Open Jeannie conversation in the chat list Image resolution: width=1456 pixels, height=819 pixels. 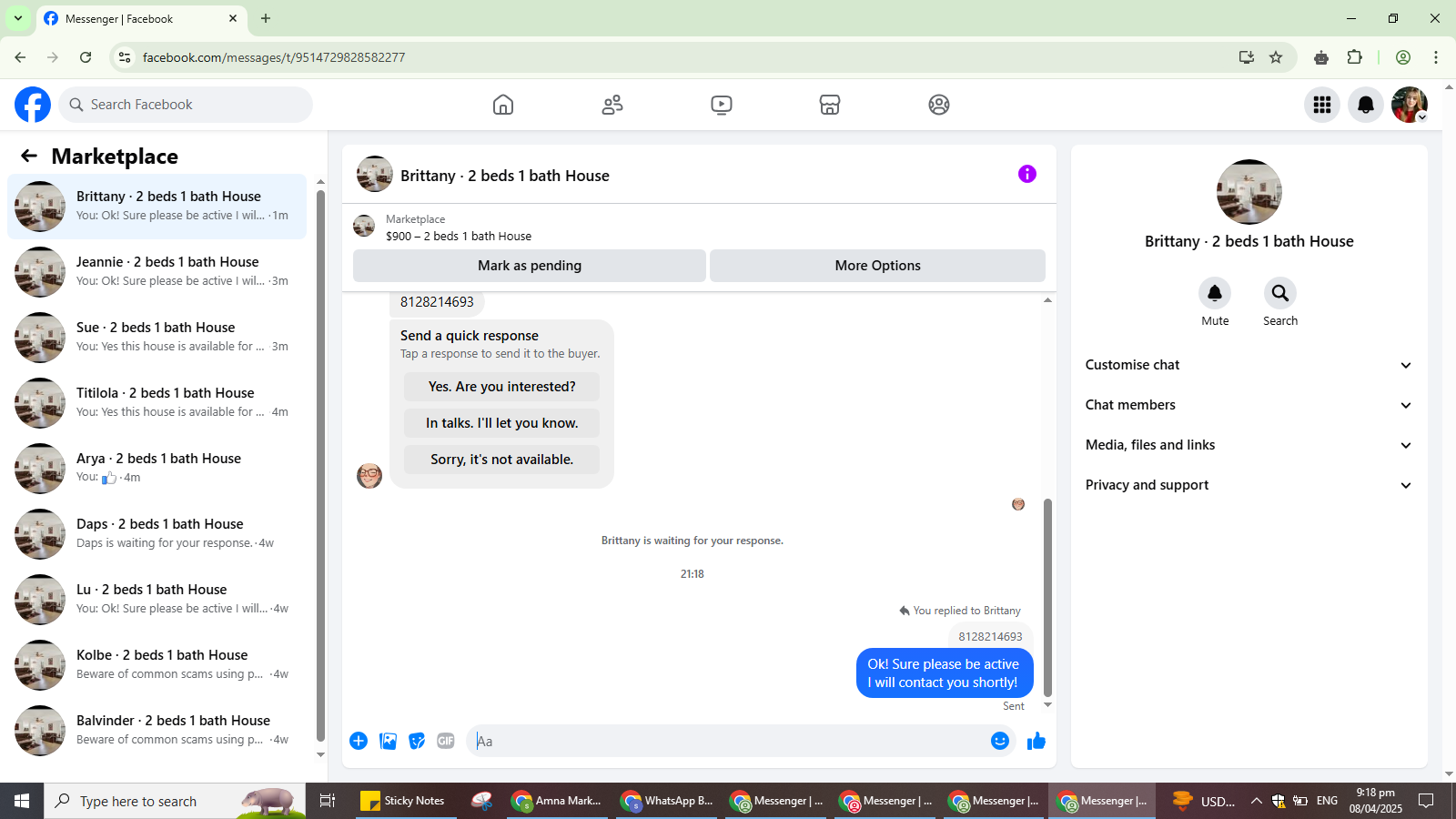(x=157, y=272)
